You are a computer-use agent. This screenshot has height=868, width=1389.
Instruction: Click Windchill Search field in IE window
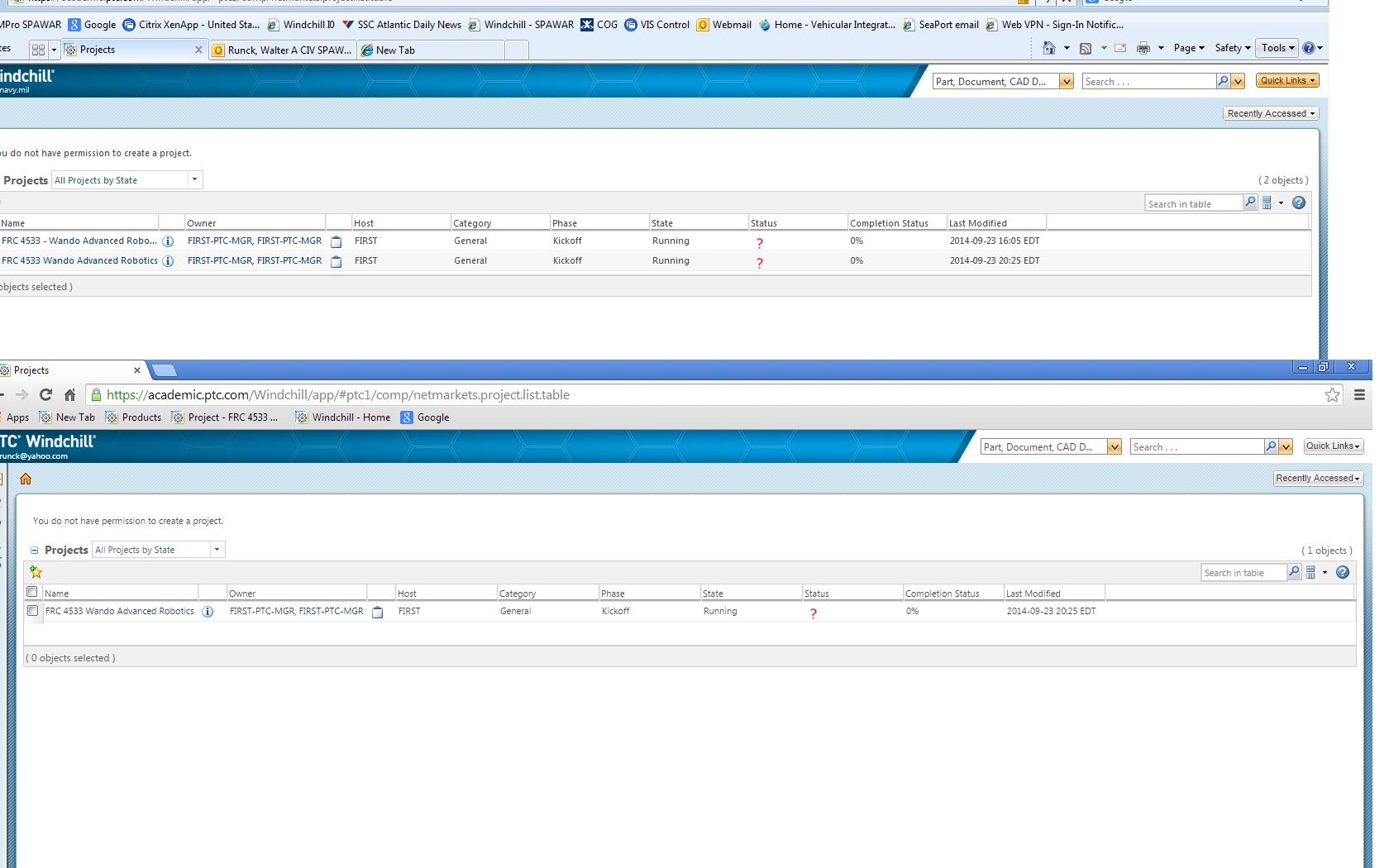point(1148,81)
